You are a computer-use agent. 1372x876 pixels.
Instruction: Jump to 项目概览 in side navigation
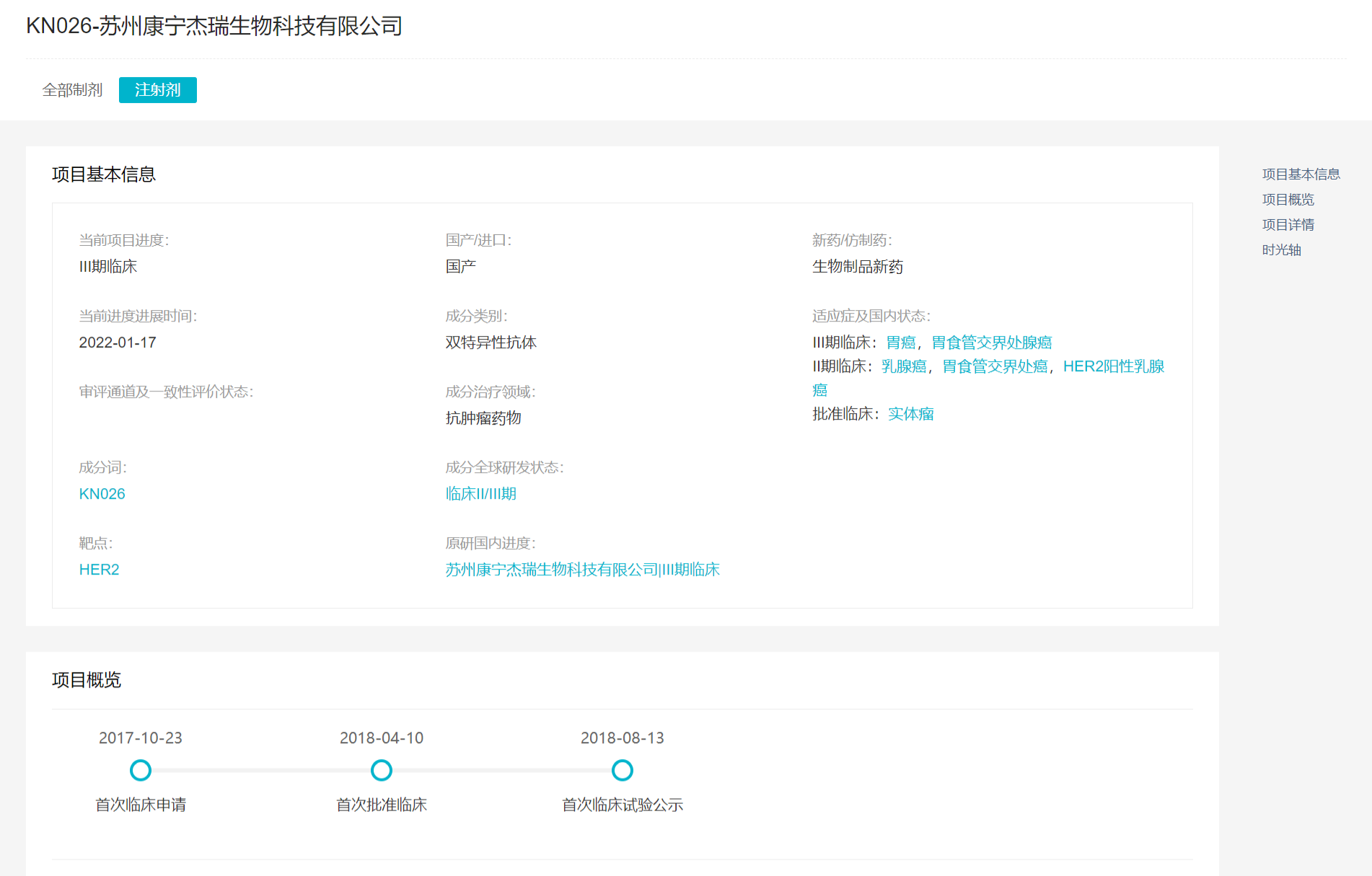coord(1288,200)
